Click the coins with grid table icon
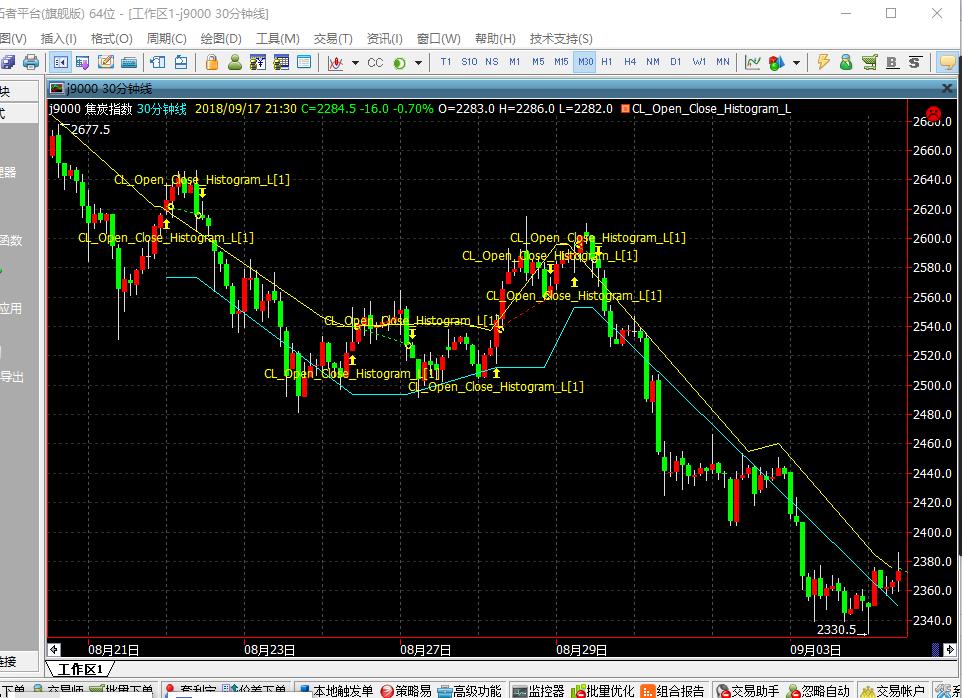The width and height of the screenshot is (962, 698). click(281, 62)
